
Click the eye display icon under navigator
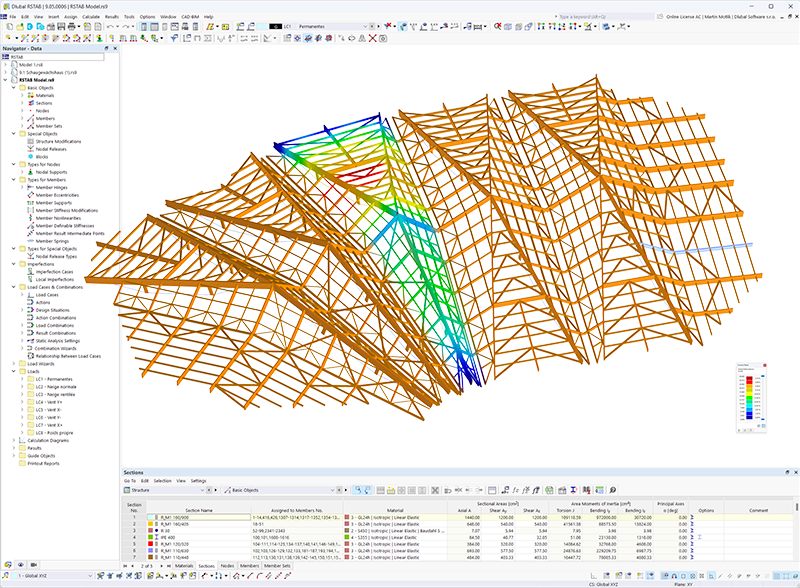(21, 564)
